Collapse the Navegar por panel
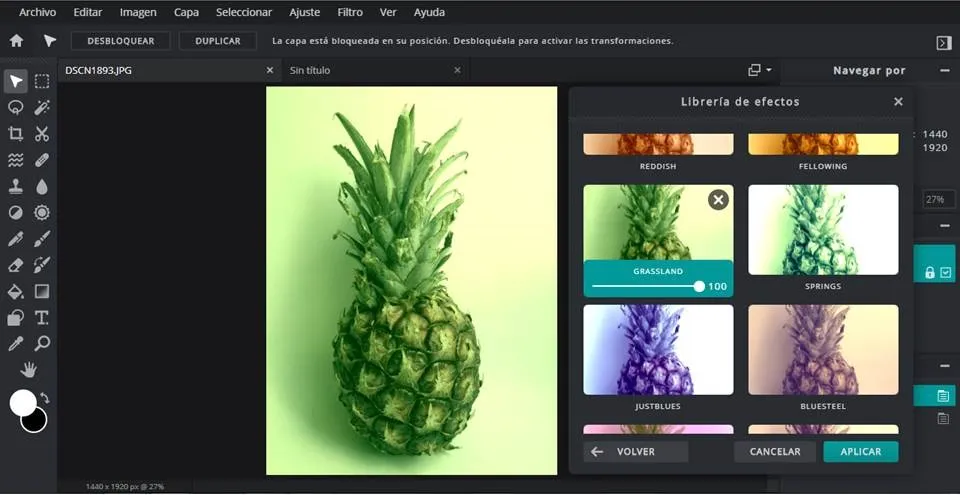The width and height of the screenshot is (960, 495). click(x=944, y=70)
